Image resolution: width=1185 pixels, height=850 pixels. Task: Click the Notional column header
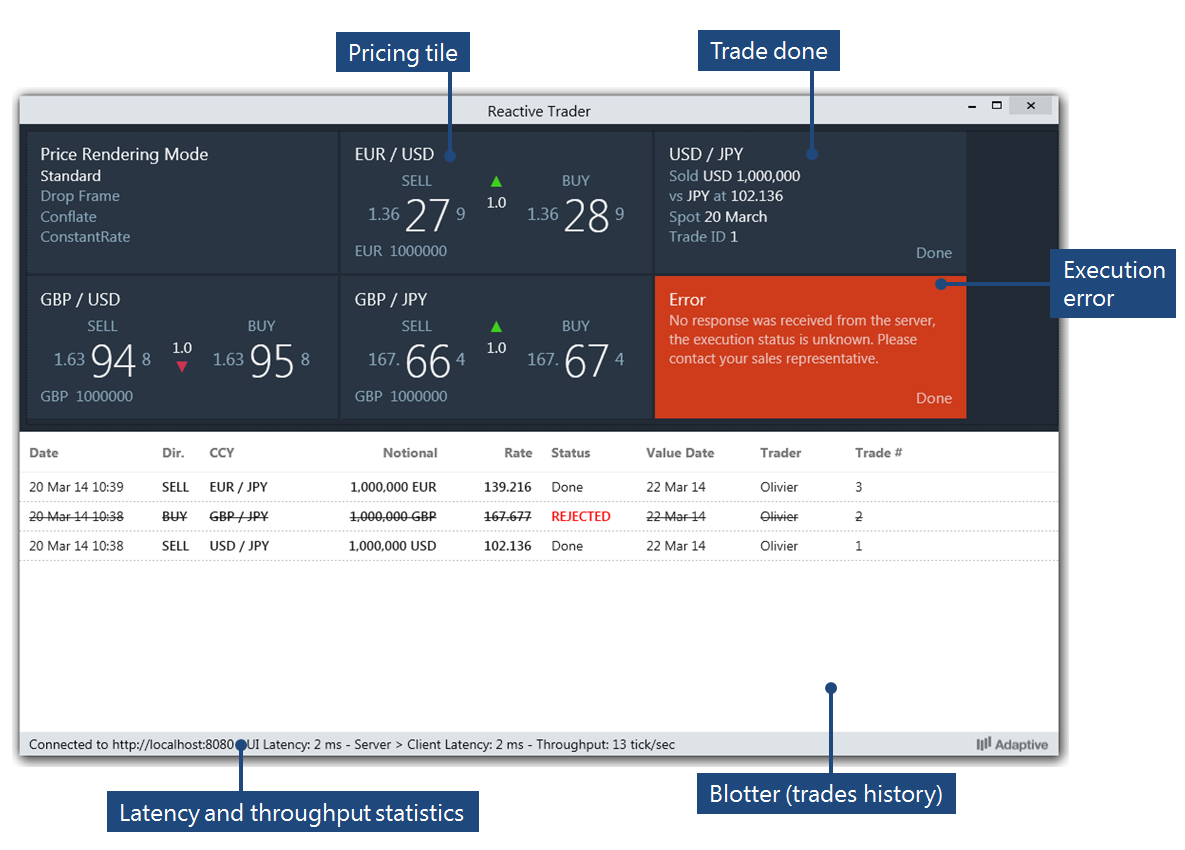point(410,453)
